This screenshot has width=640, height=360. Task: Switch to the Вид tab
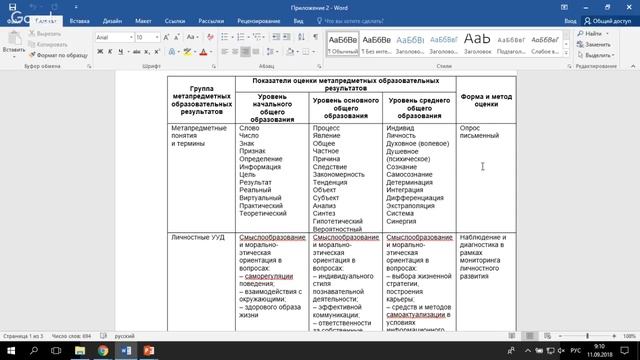pyautogui.click(x=298, y=21)
